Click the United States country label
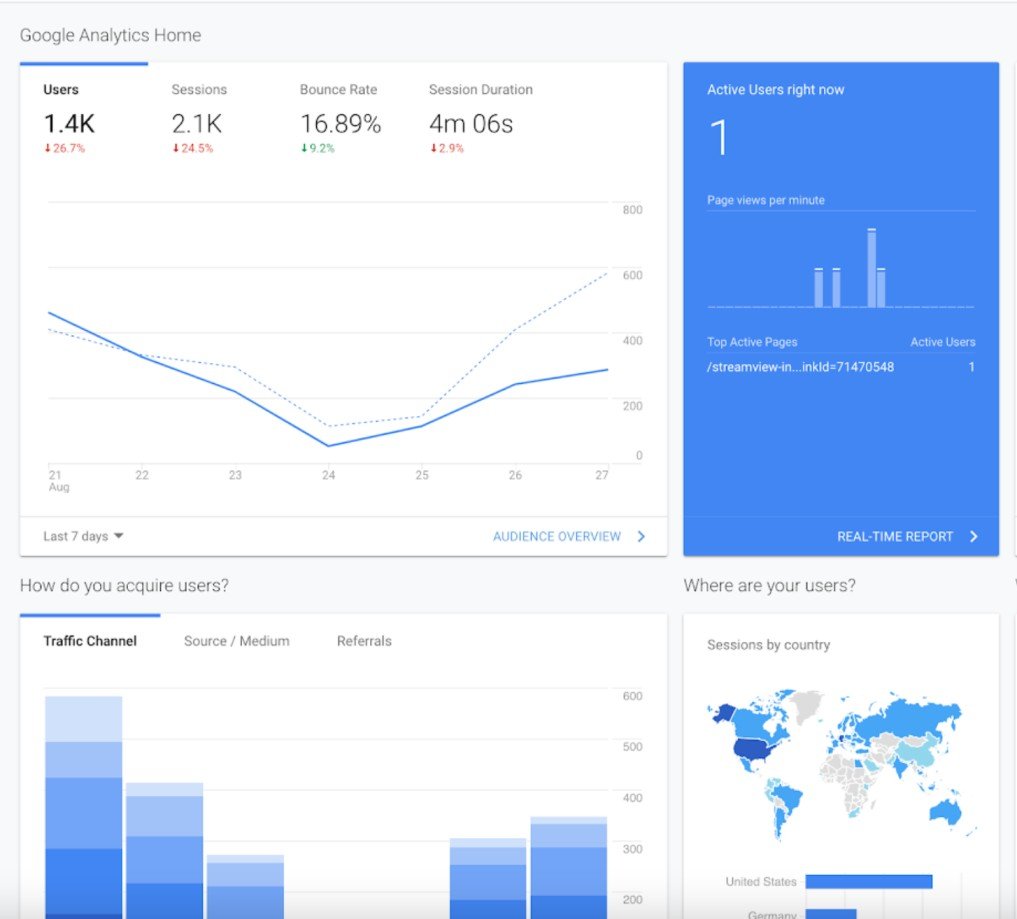The image size is (1017, 919). click(x=760, y=881)
